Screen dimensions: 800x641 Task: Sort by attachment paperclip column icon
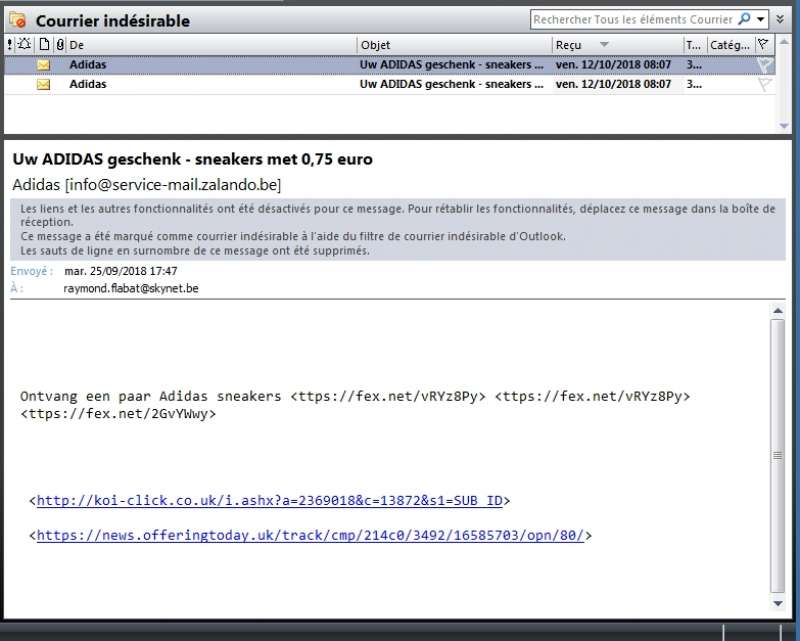[60, 45]
